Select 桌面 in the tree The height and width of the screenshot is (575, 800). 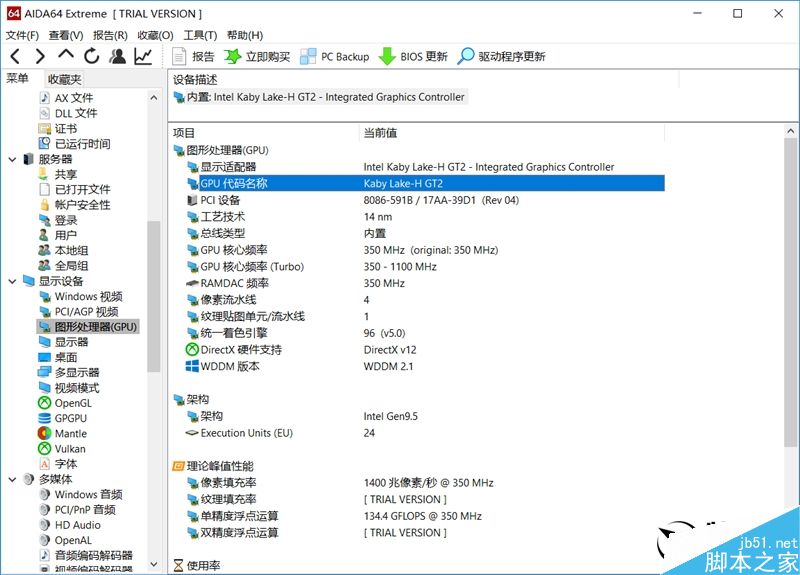coord(58,357)
